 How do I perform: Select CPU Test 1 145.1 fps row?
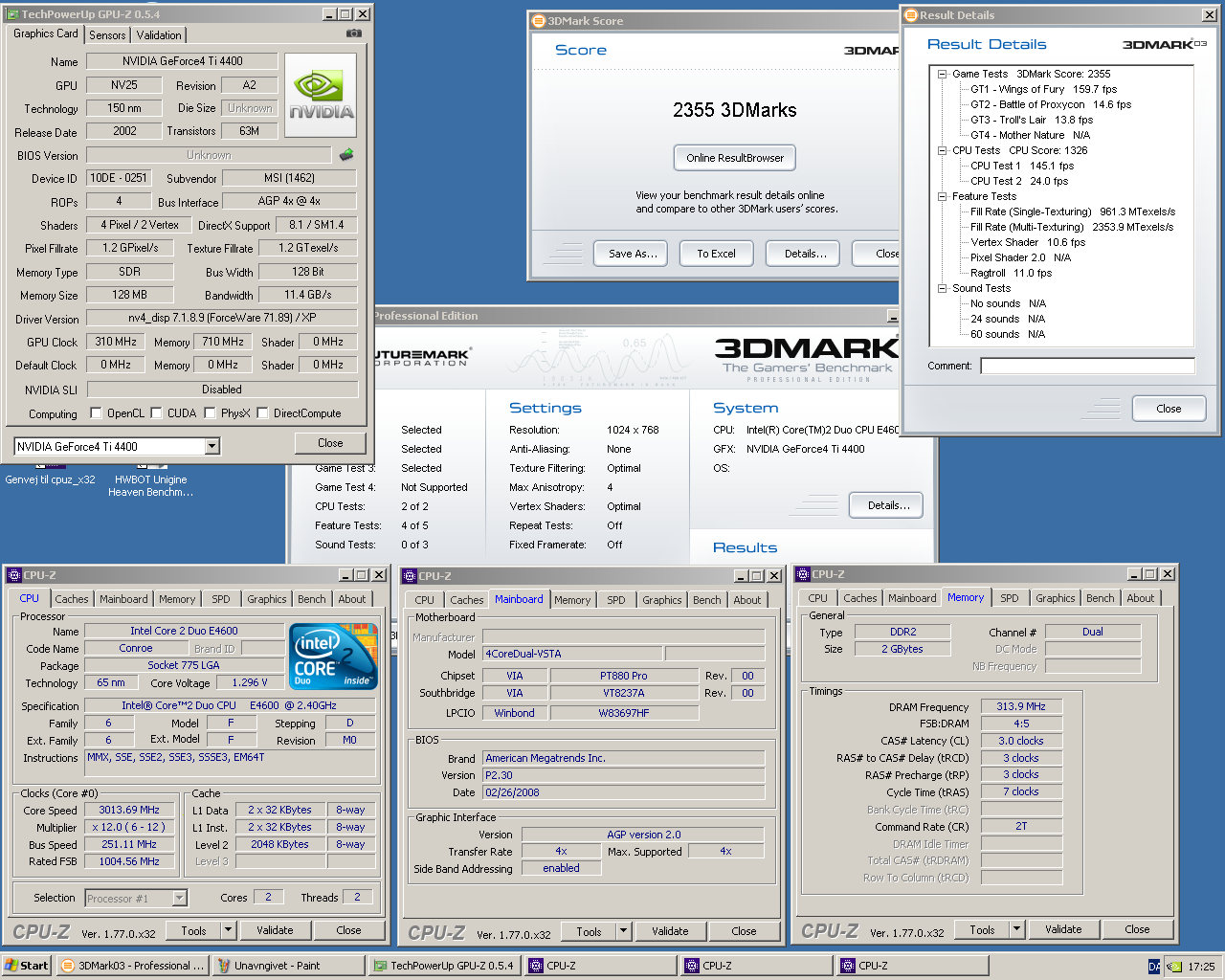pyautogui.click(x=1022, y=166)
